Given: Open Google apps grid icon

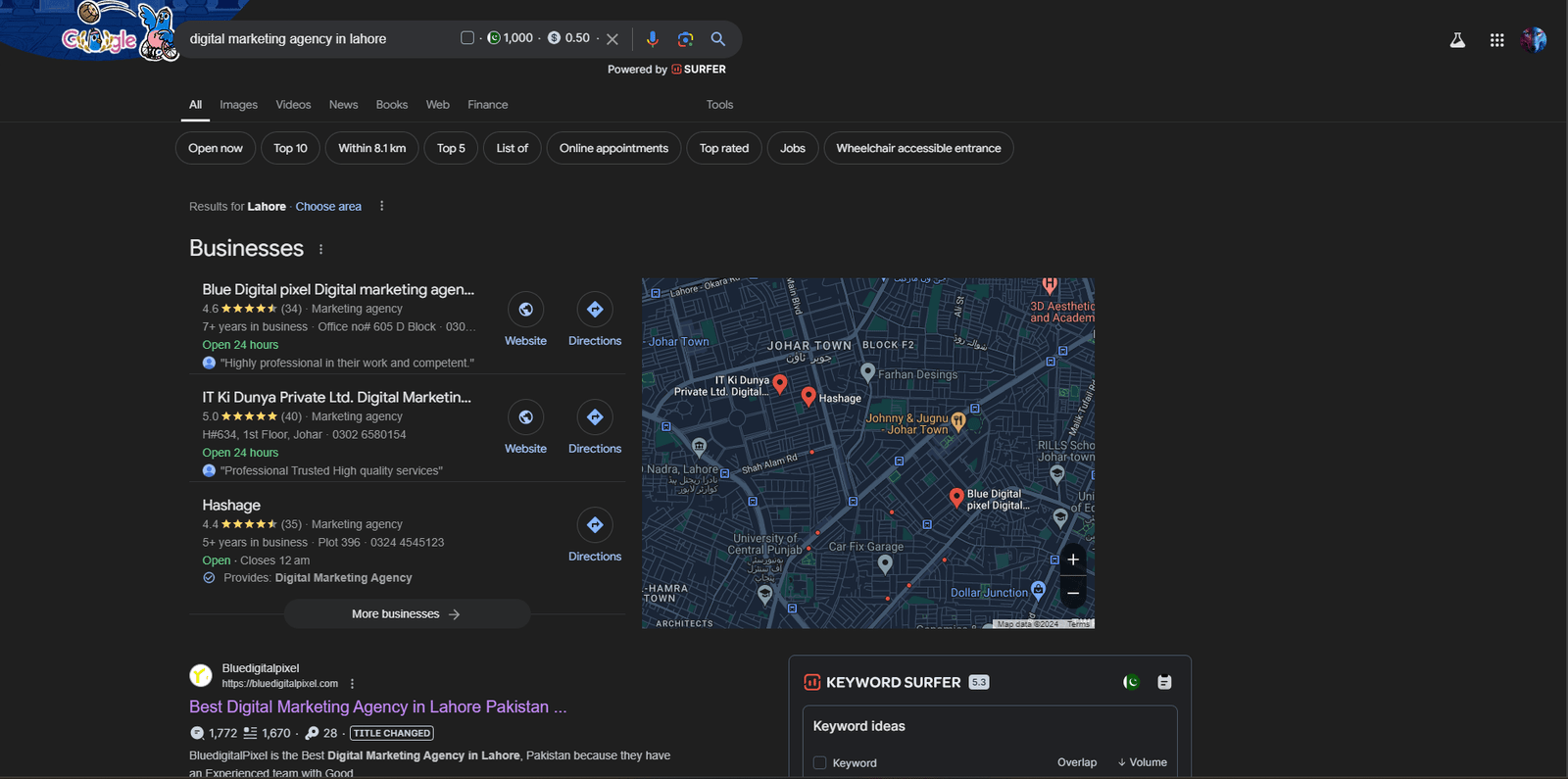Looking at the screenshot, I should (x=1496, y=40).
